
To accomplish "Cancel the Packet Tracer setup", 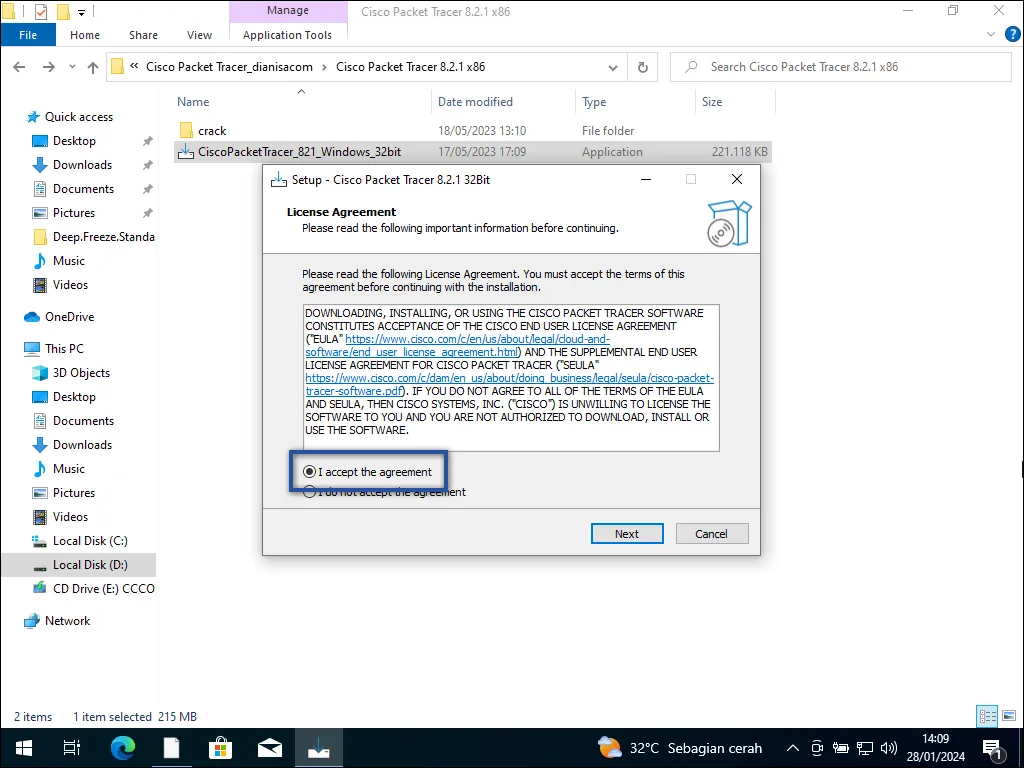I will click(x=711, y=534).
